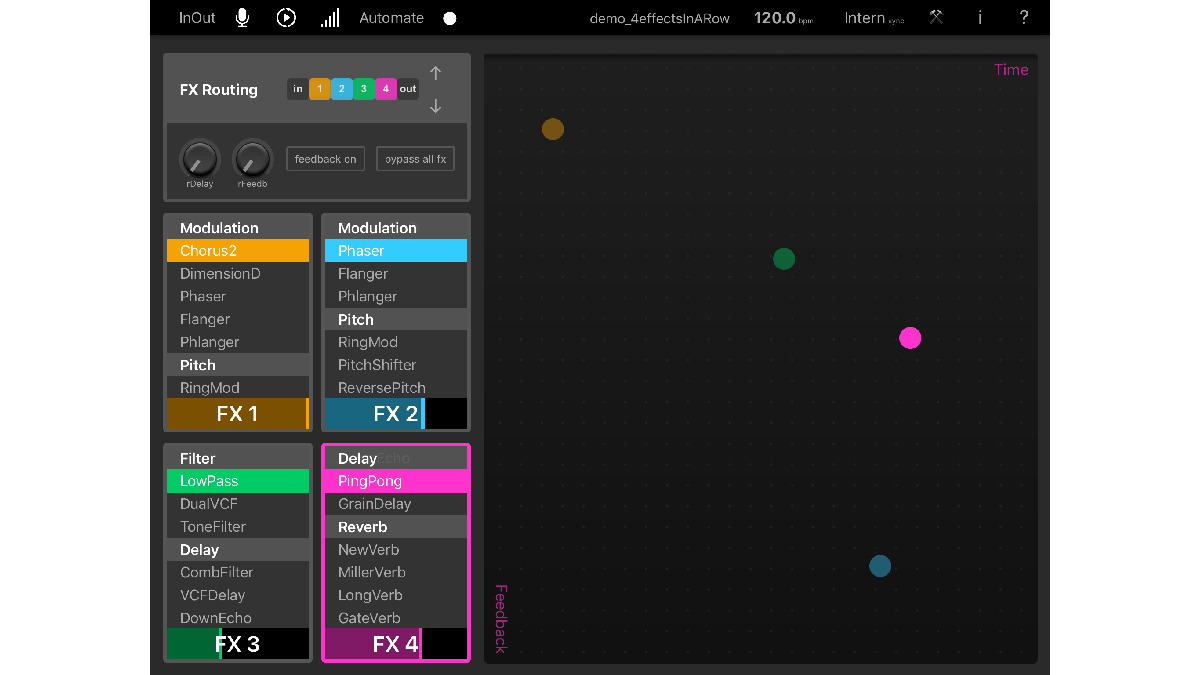Select the orange routing block 1
1200x675 pixels.
point(320,89)
